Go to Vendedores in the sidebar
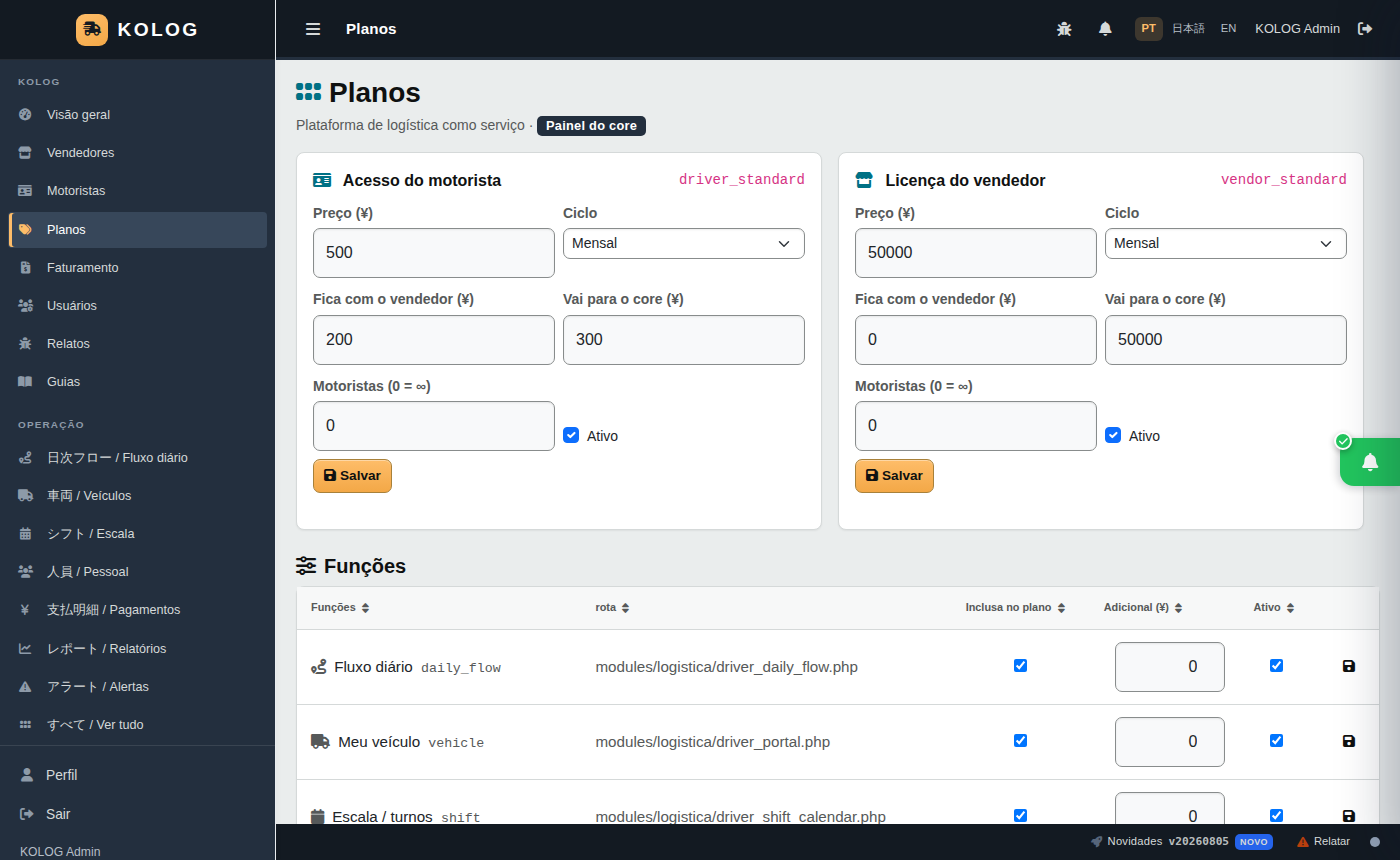The image size is (1400, 860). [138, 153]
